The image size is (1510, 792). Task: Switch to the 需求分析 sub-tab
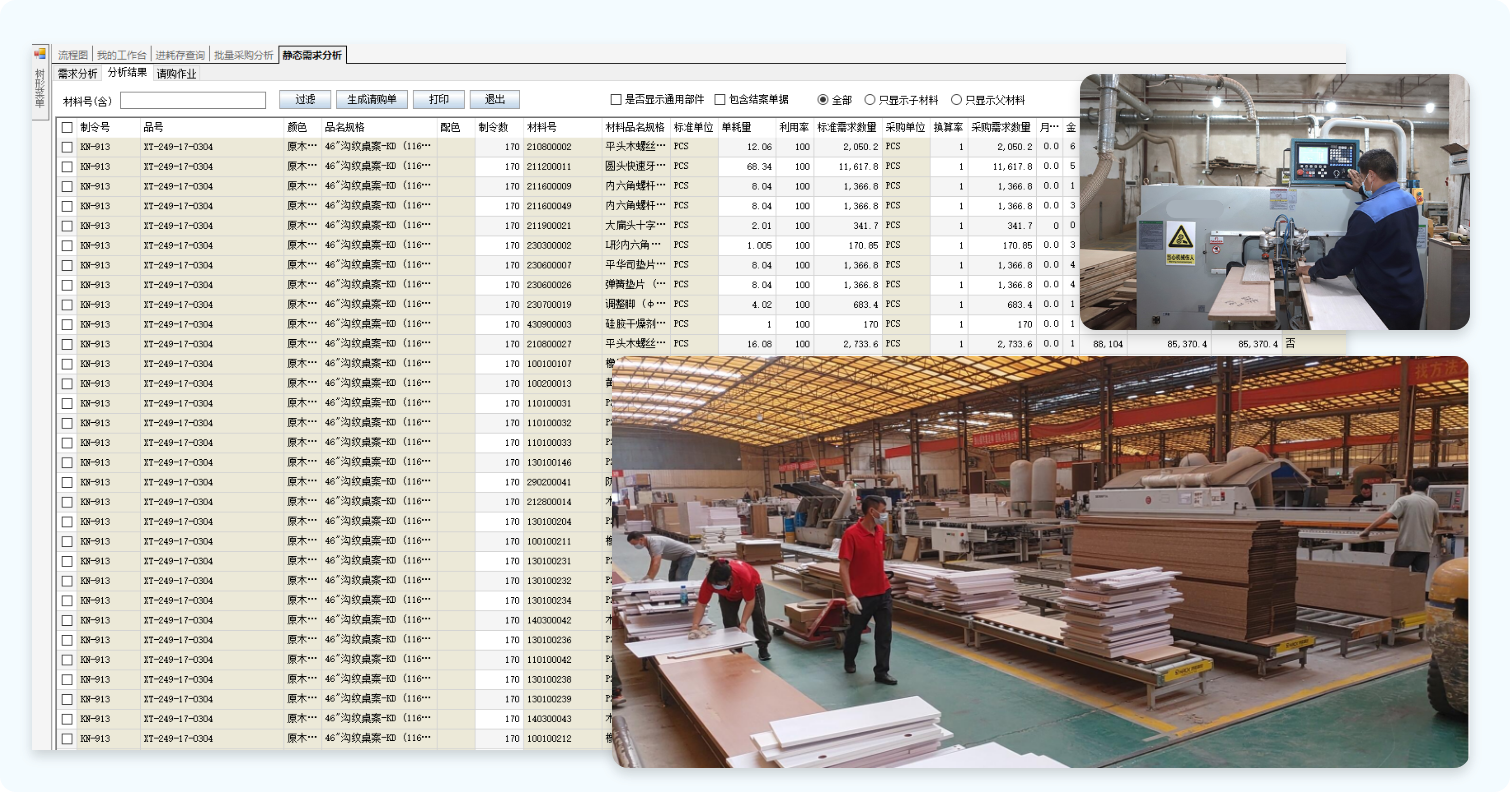77,73
